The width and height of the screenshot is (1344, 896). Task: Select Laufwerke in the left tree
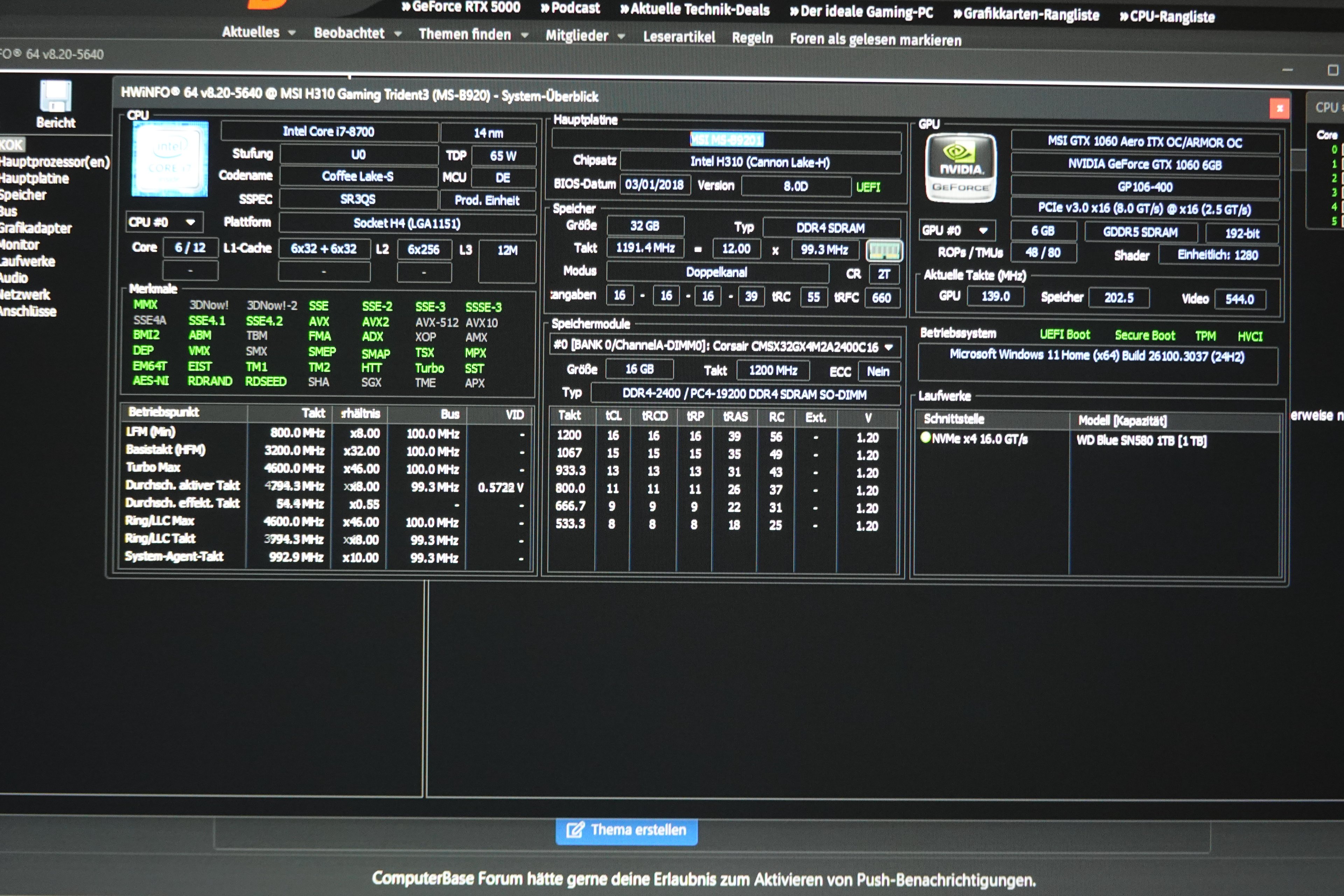pos(28,262)
